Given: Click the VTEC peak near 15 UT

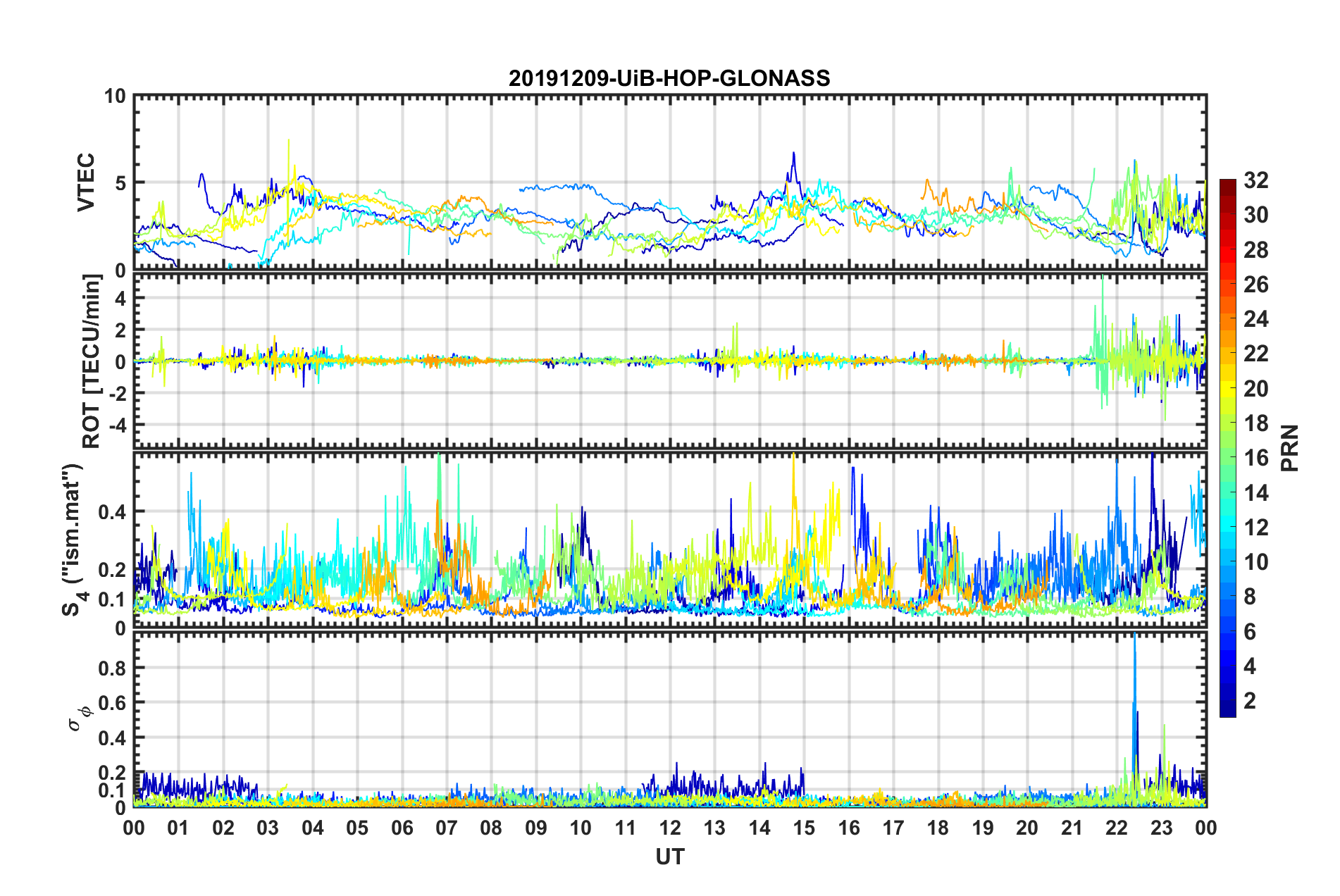Looking at the screenshot, I should click(793, 166).
